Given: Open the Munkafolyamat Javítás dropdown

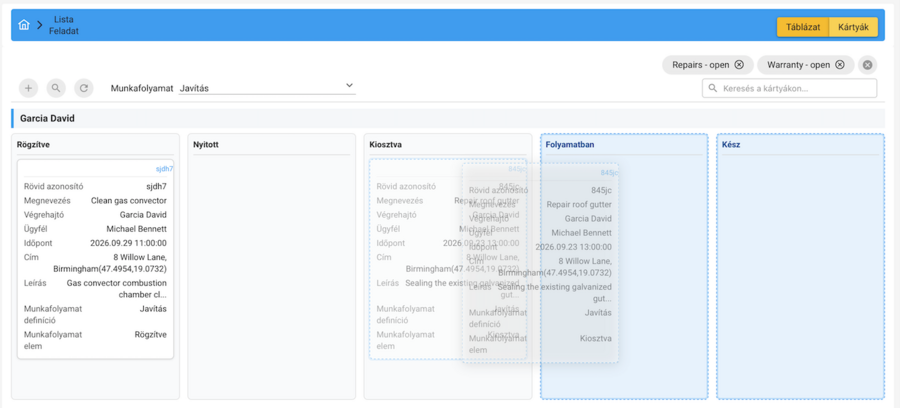Looking at the screenshot, I should coord(267,88).
